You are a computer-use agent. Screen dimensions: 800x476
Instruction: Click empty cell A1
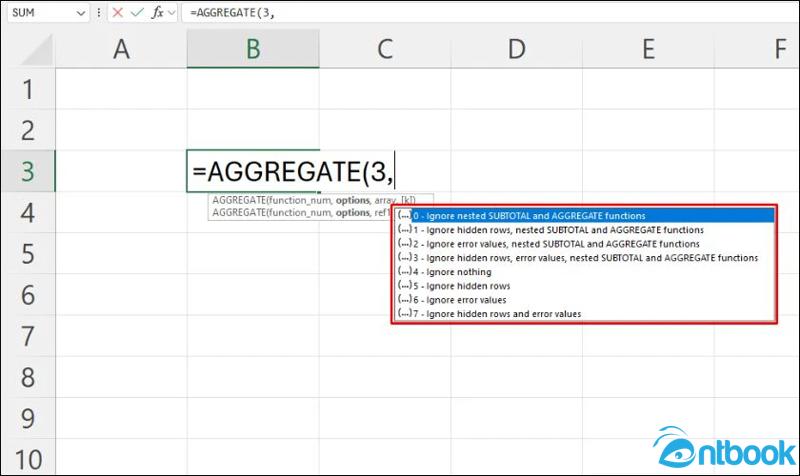coord(121,89)
